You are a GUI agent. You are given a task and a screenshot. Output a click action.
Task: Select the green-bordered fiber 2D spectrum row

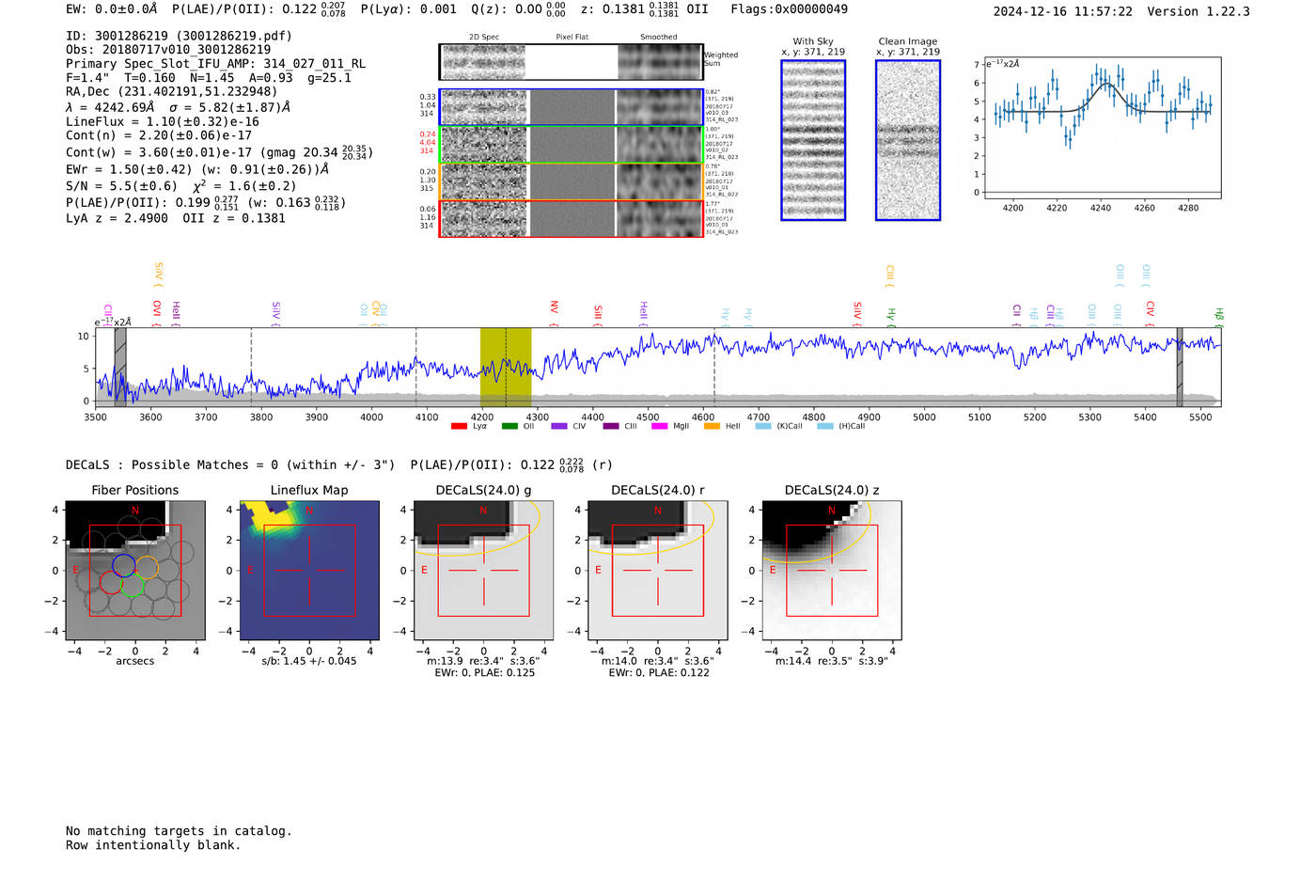(x=571, y=144)
